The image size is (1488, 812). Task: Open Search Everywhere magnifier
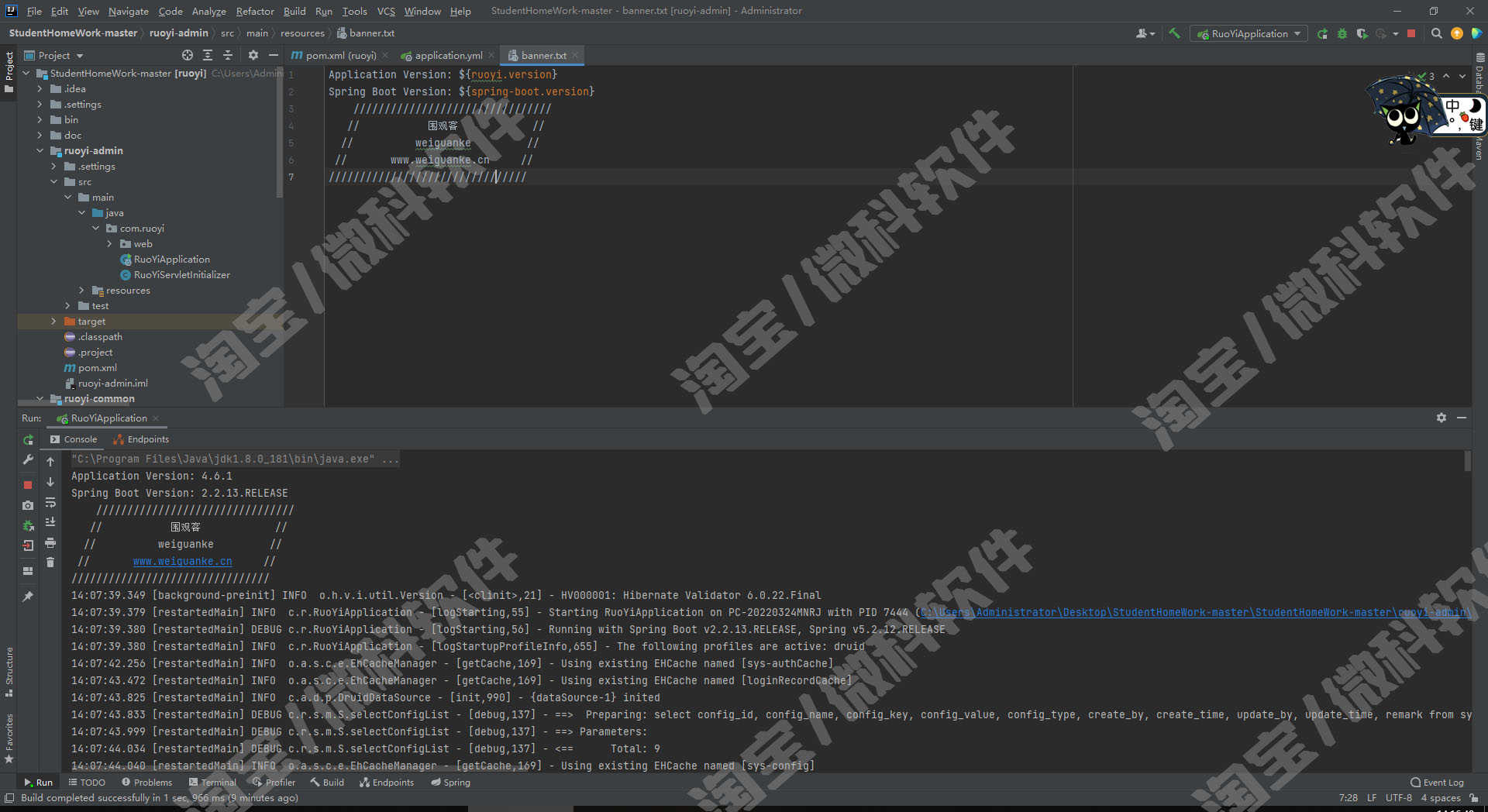[x=1436, y=33]
